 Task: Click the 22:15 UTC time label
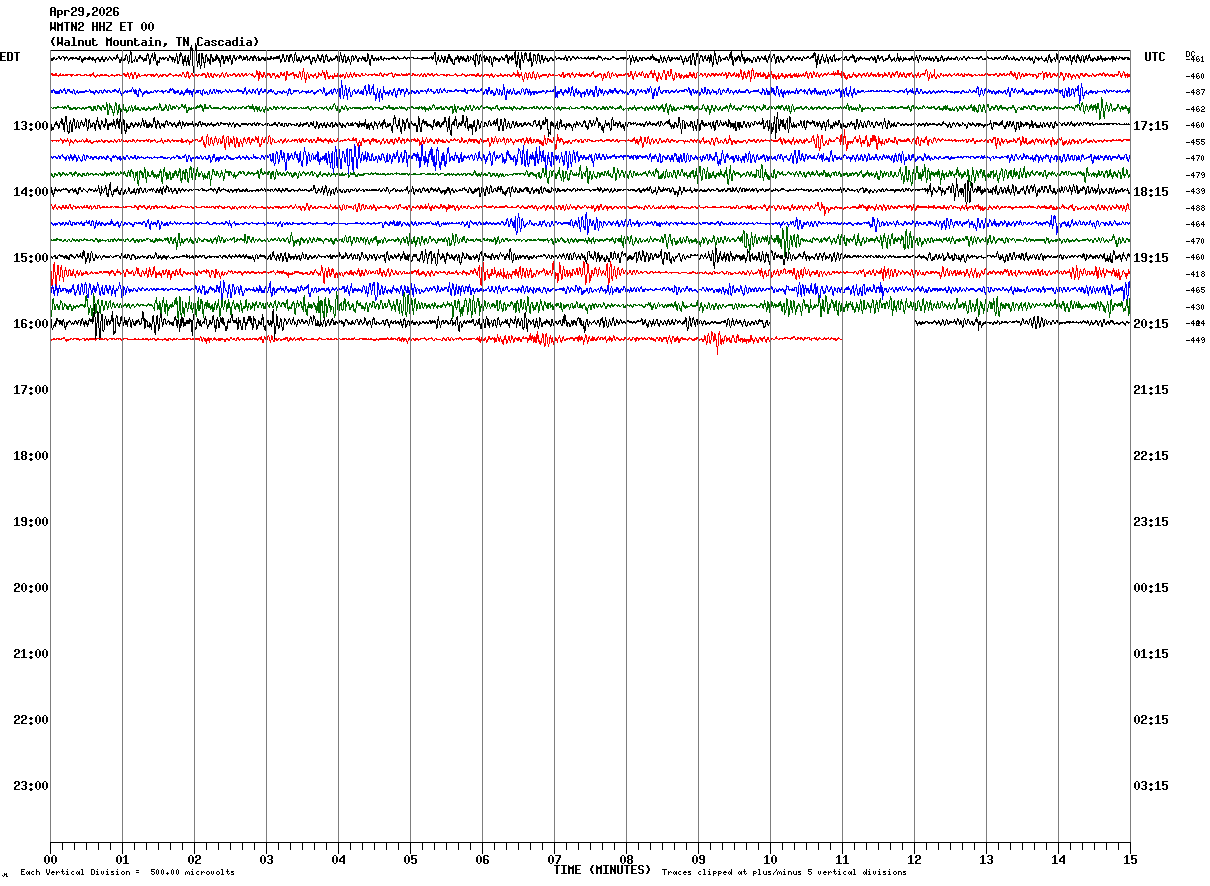[1151, 456]
